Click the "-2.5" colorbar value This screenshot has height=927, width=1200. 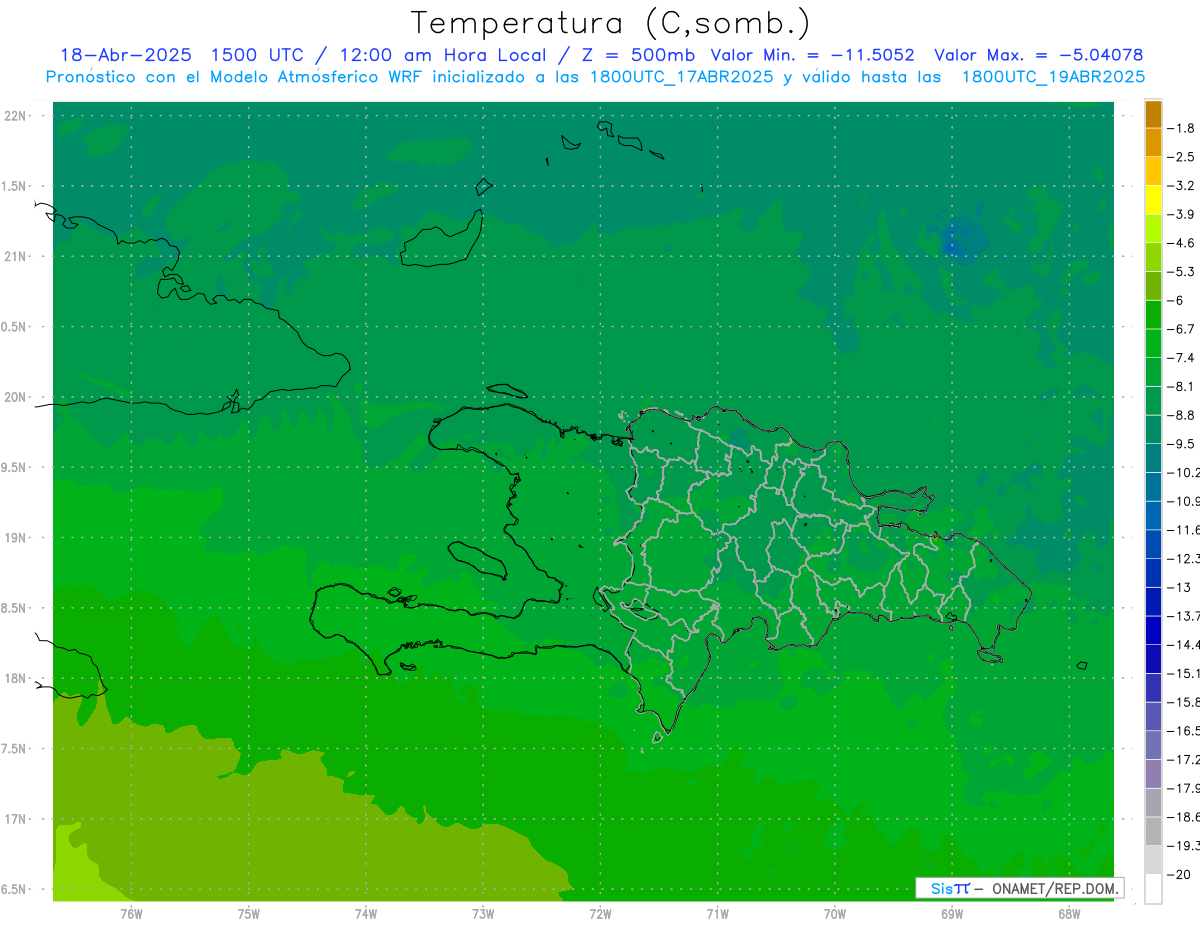[x=1181, y=157]
